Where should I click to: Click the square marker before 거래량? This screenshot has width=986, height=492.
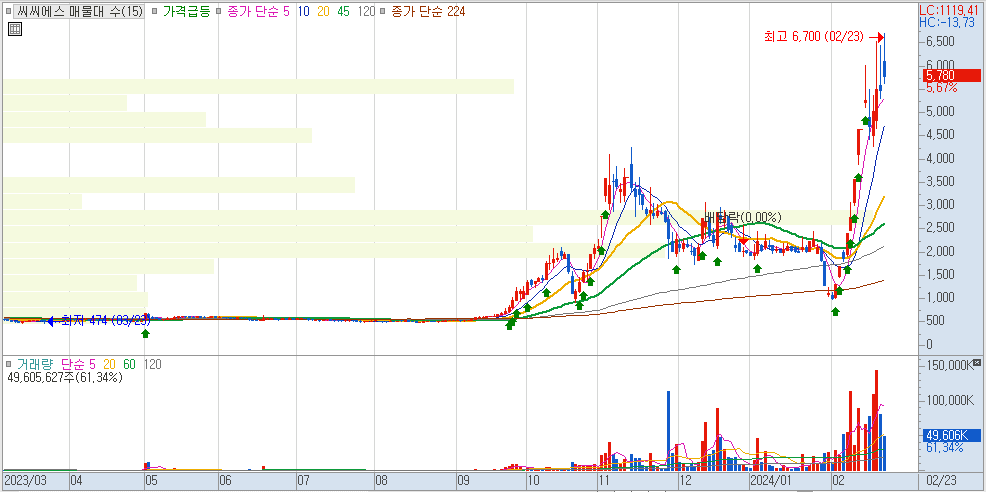click(8, 364)
